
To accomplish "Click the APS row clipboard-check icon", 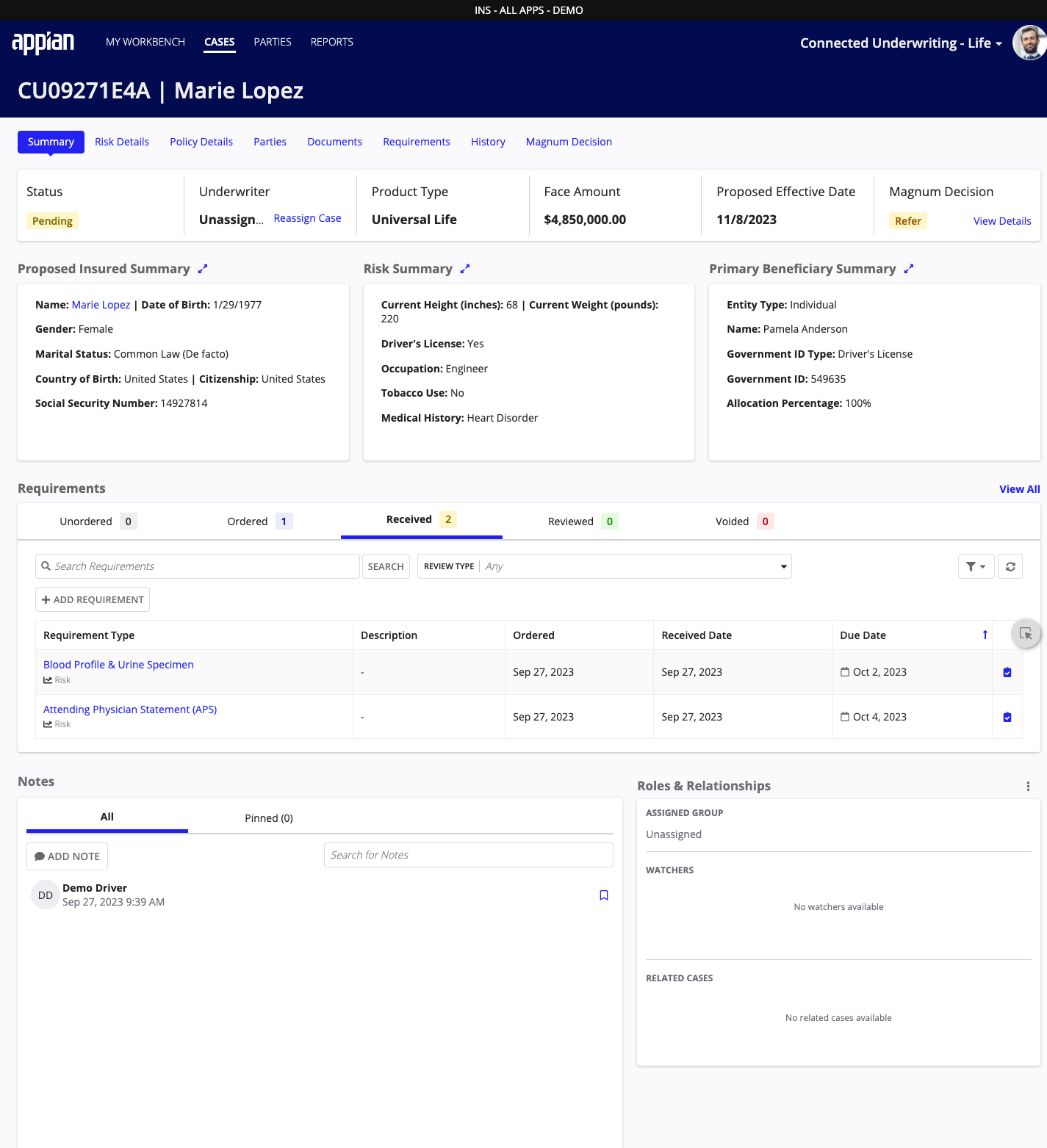I will click(1007, 717).
